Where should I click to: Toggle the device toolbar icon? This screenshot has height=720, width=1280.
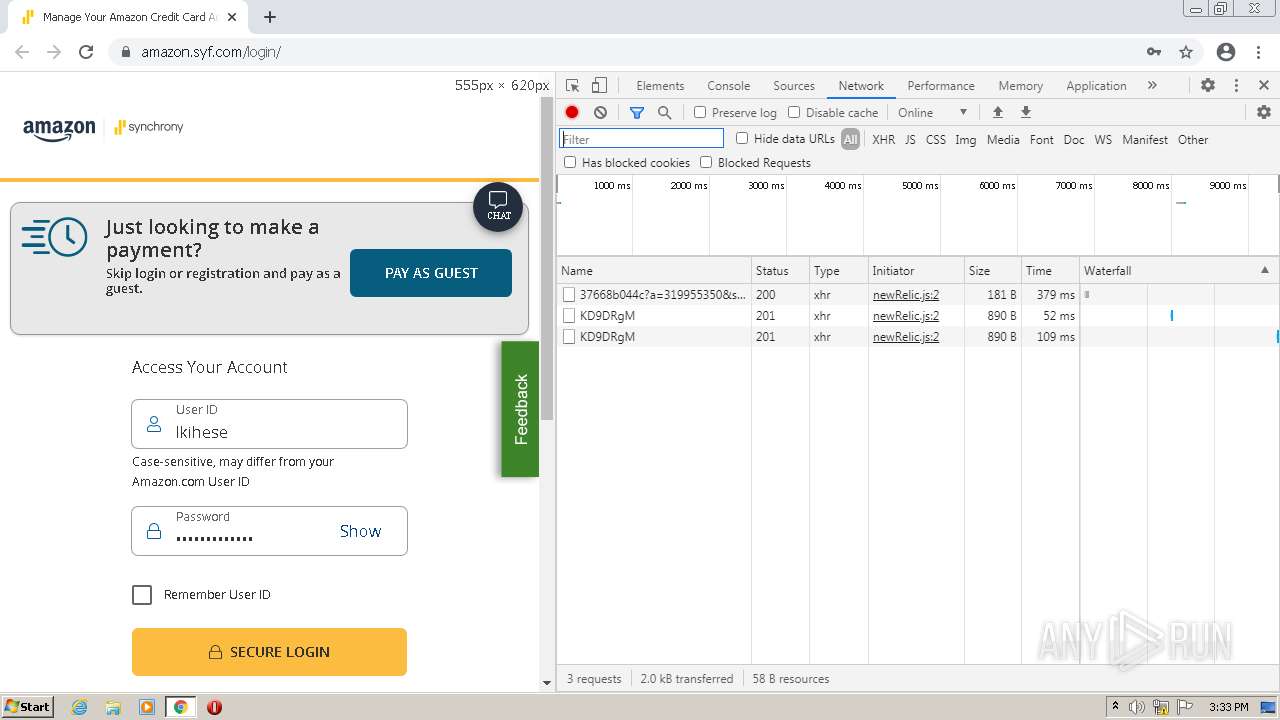pyautogui.click(x=599, y=86)
